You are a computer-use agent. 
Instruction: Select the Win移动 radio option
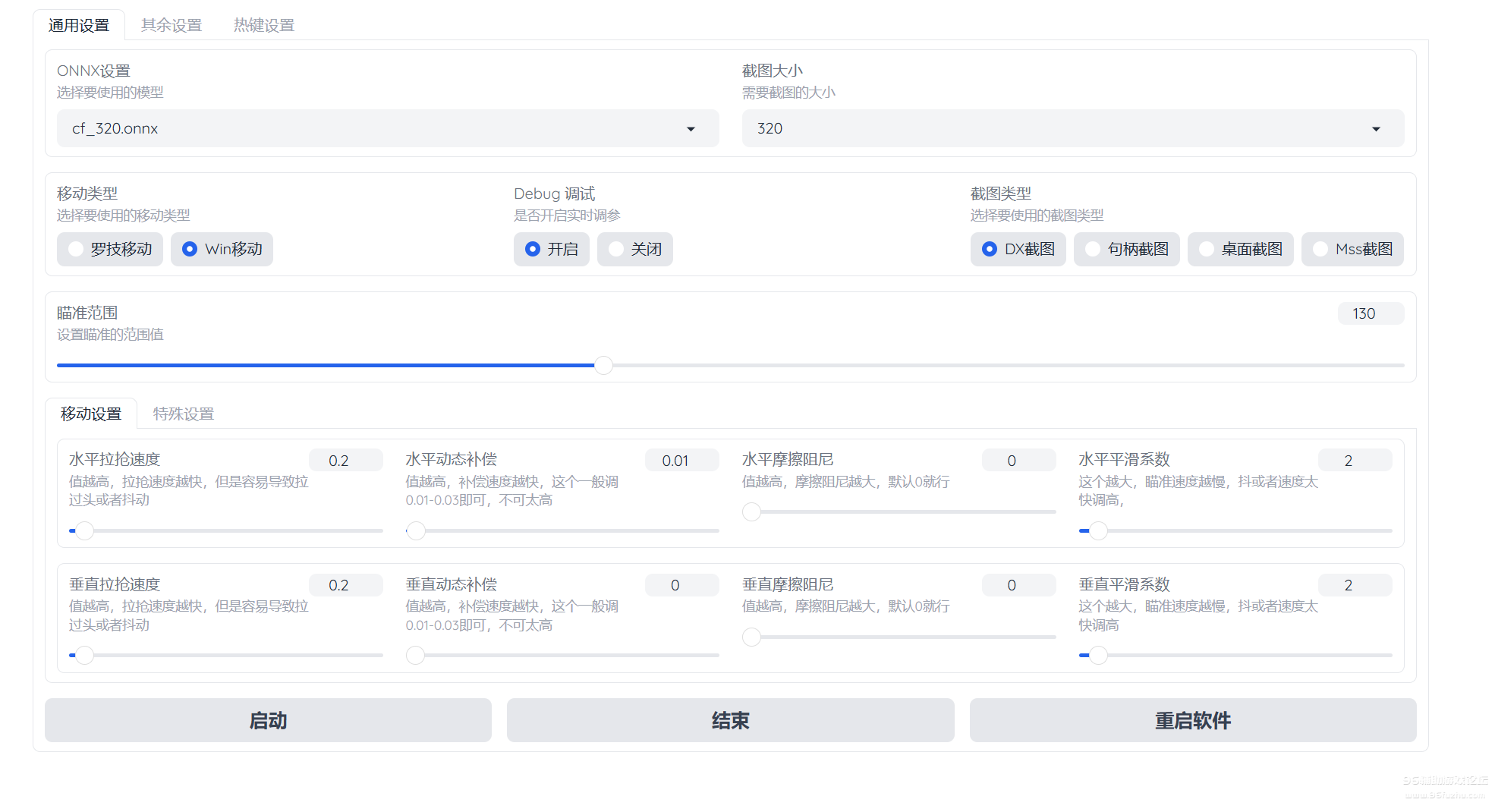[222, 250]
